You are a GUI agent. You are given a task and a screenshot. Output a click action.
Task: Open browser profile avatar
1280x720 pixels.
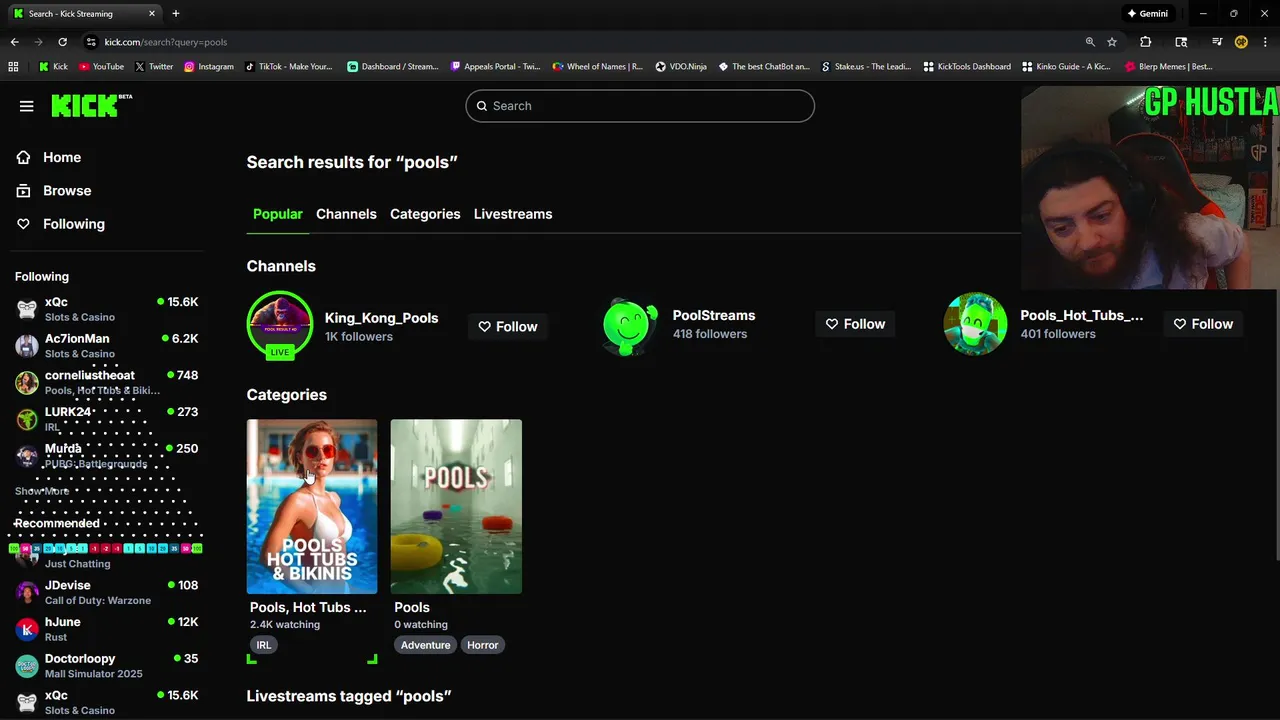click(x=1241, y=42)
